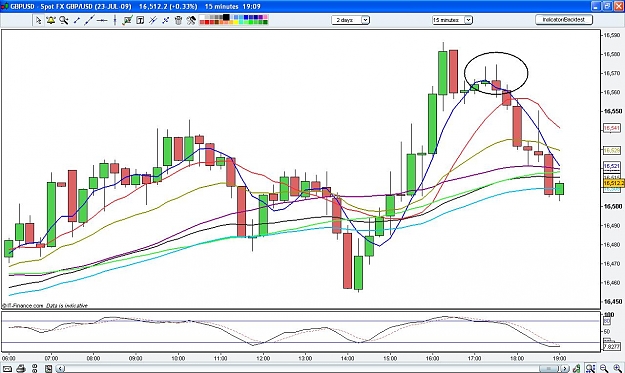Select the vertical line tool

coord(115,20)
